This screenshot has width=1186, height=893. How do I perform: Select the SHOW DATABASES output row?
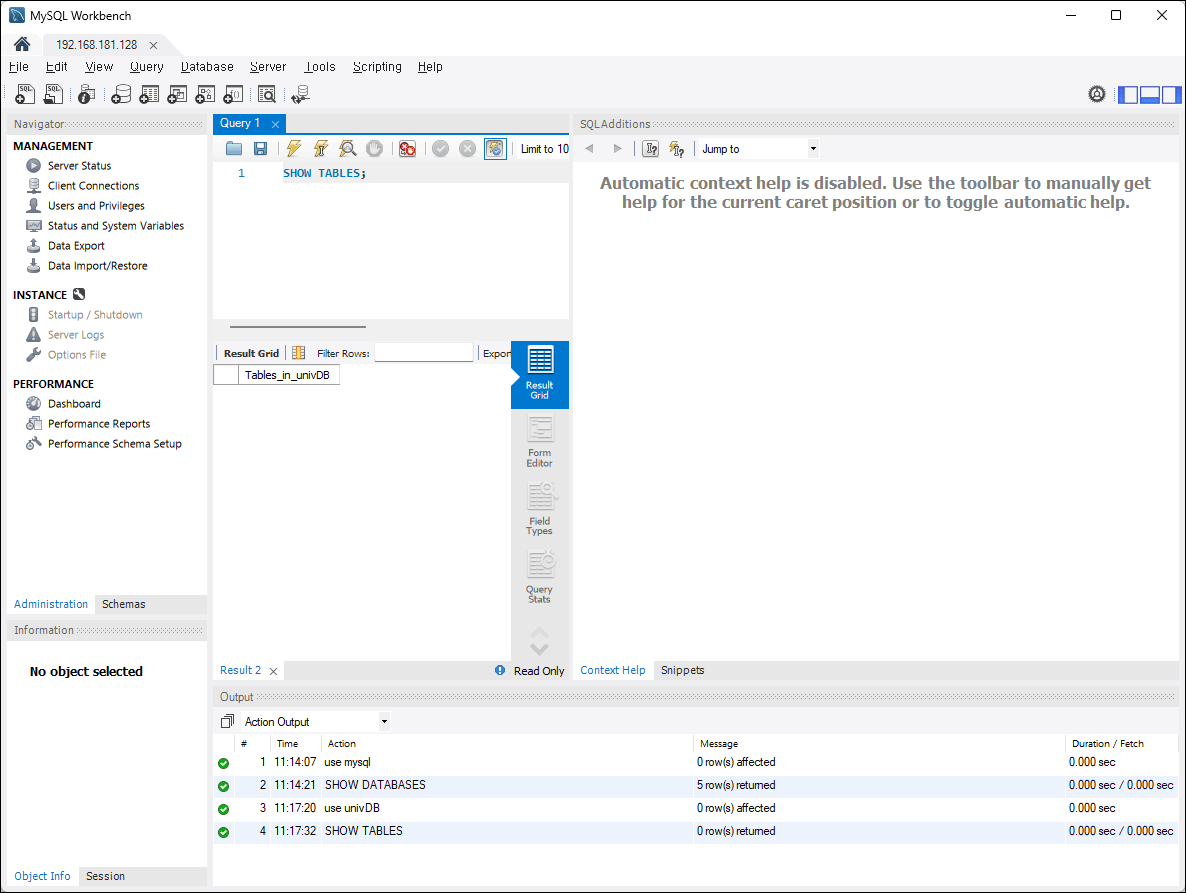tap(694, 785)
